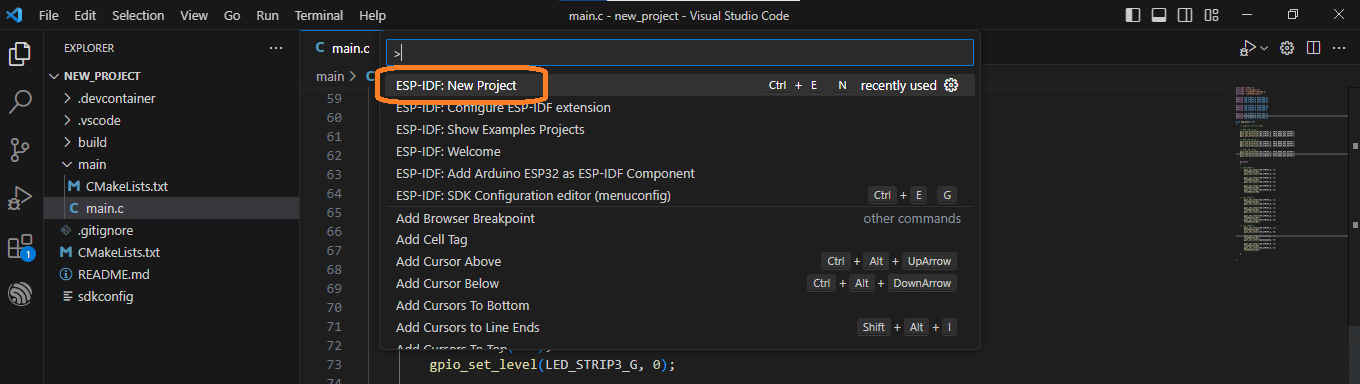Configure keybinding gear for ESP-IDF: New Project
Image resolution: width=1360 pixels, height=384 pixels.
tap(951, 85)
